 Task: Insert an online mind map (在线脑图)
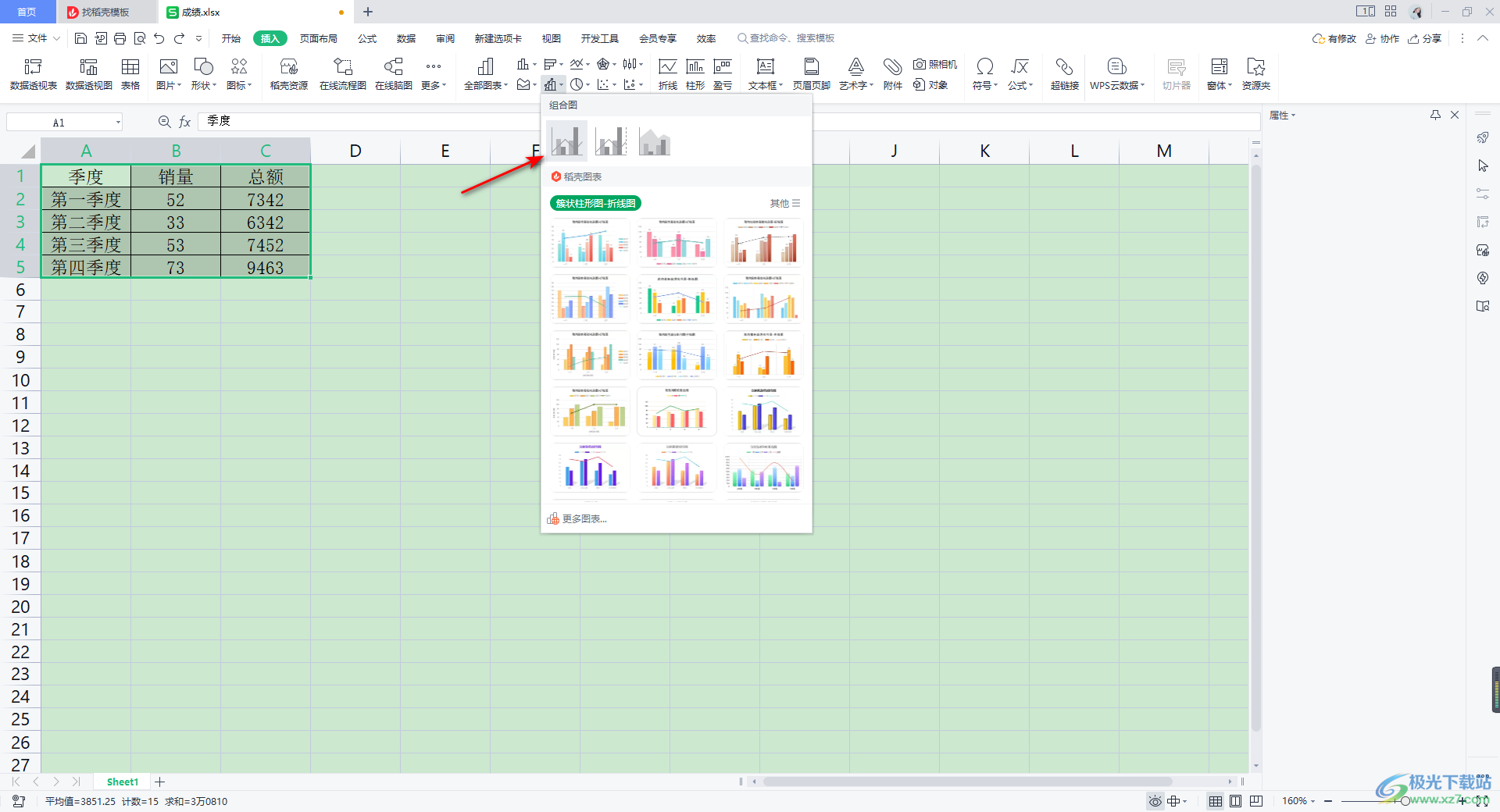click(x=394, y=74)
